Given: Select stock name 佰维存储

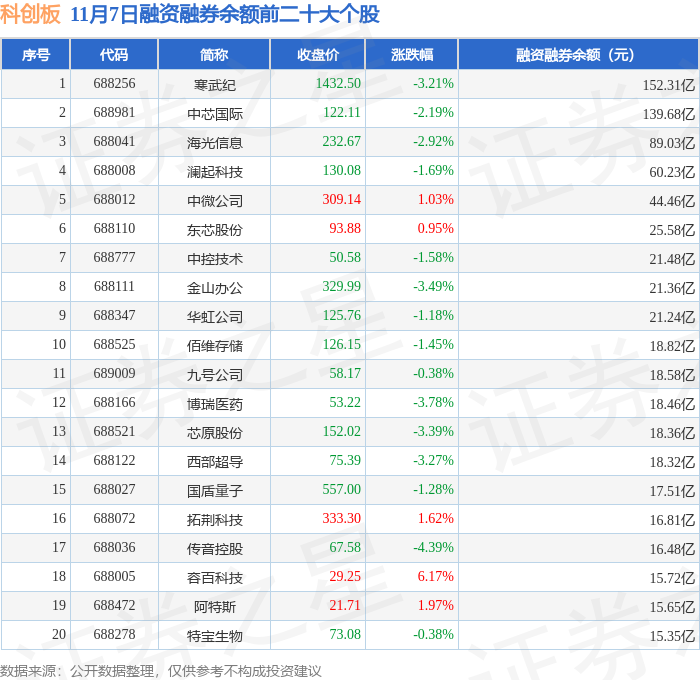Looking at the screenshot, I should point(215,346).
